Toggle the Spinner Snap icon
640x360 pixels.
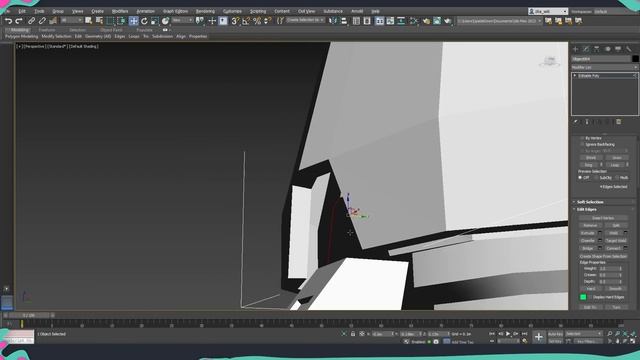point(267,21)
